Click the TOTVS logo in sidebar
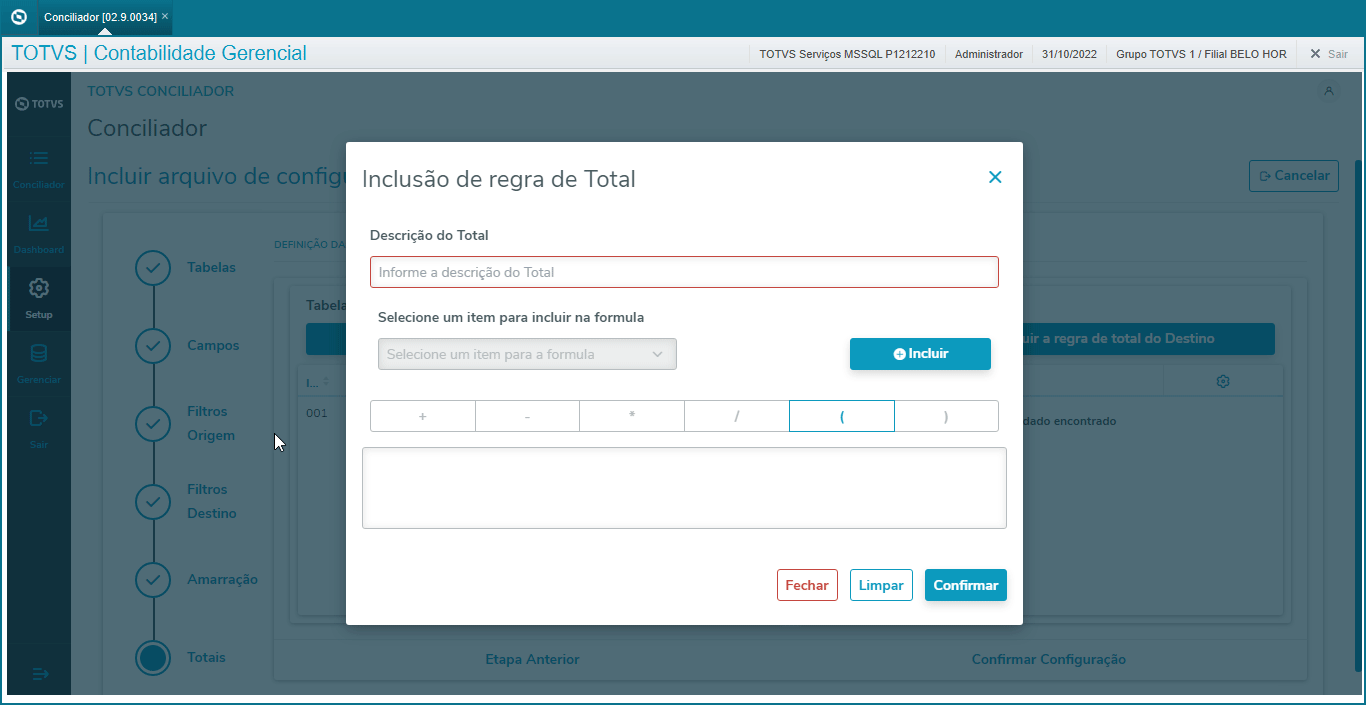Image resolution: width=1366 pixels, height=705 pixels. coord(39,104)
